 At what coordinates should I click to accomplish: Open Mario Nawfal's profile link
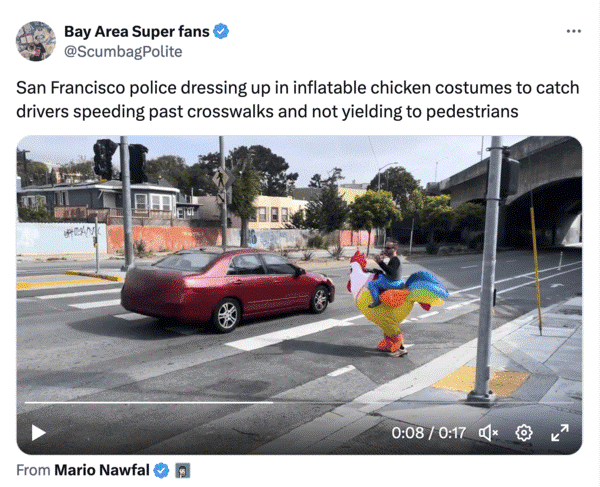pyautogui.click(x=102, y=470)
